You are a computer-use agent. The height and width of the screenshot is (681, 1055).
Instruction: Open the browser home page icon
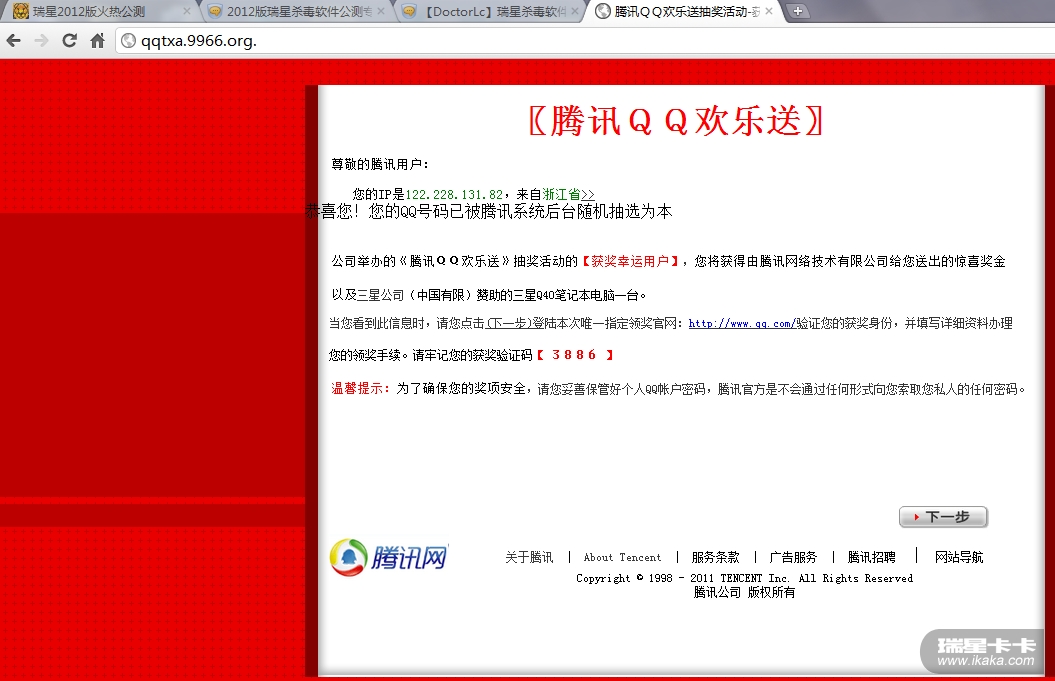coord(98,41)
